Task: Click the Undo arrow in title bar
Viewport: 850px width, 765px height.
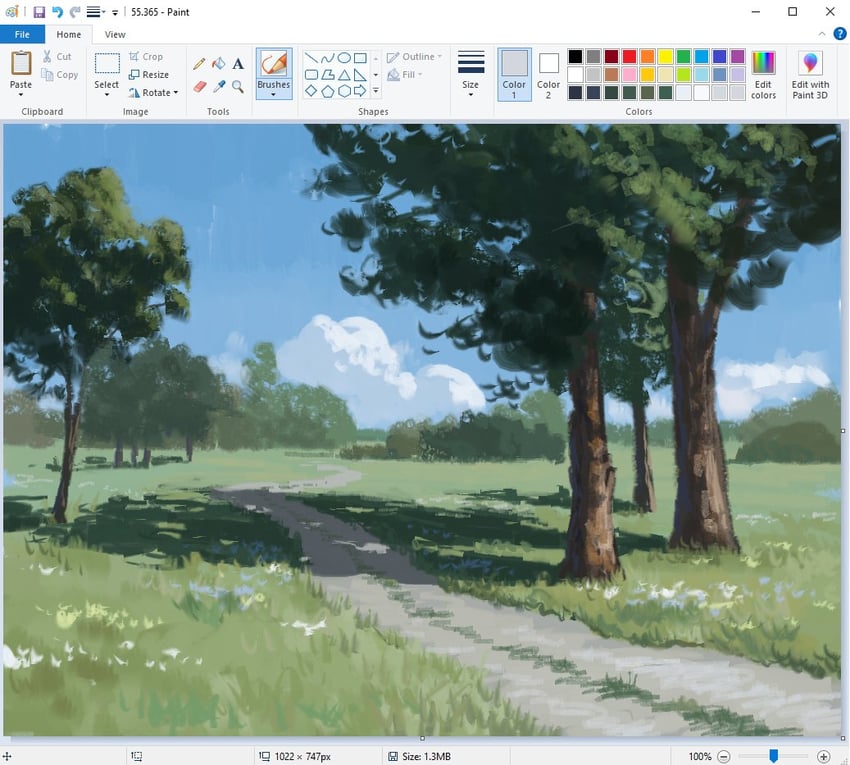Action: tap(57, 12)
